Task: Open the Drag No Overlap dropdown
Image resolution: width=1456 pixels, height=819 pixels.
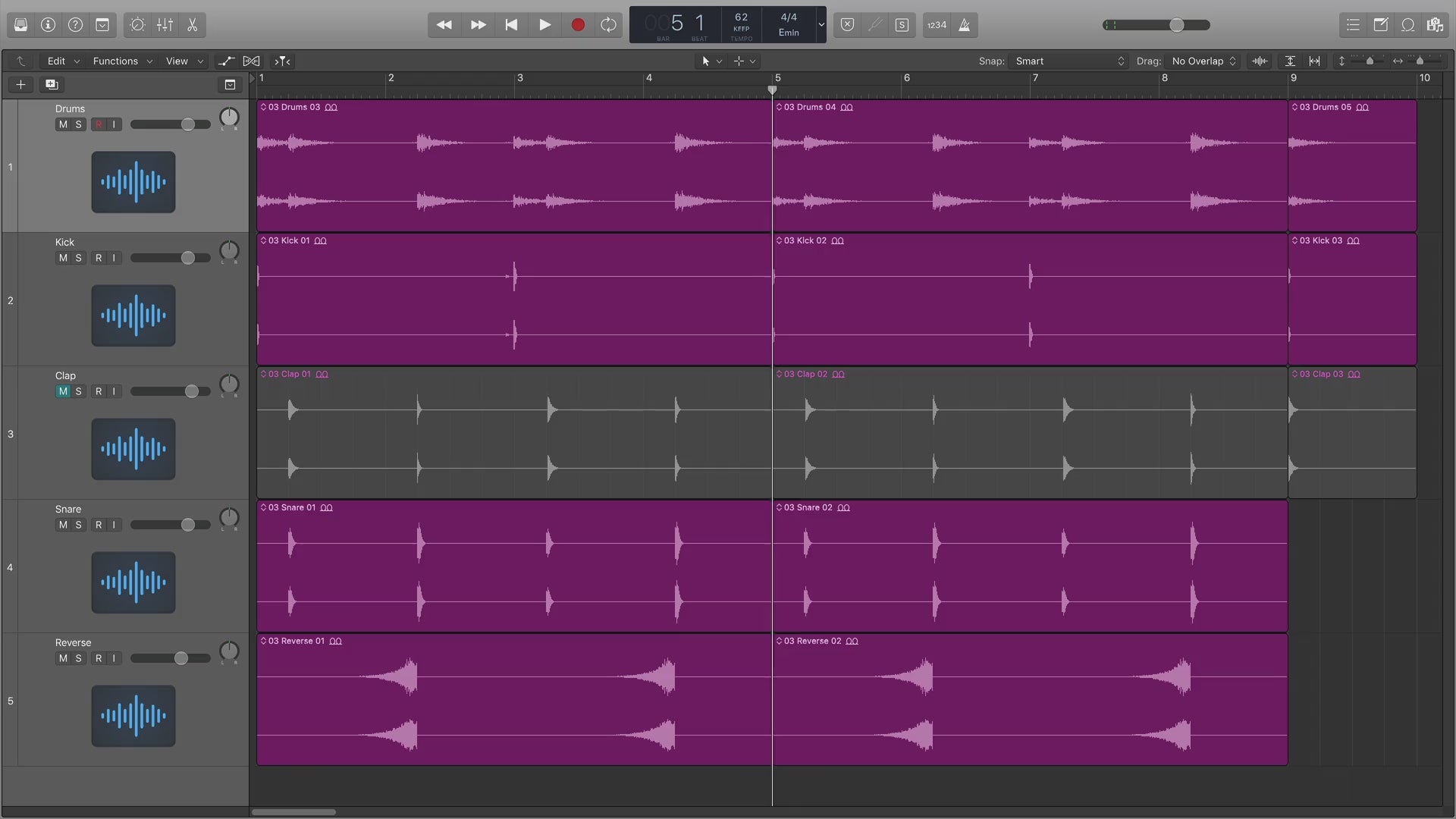Action: (x=1203, y=61)
